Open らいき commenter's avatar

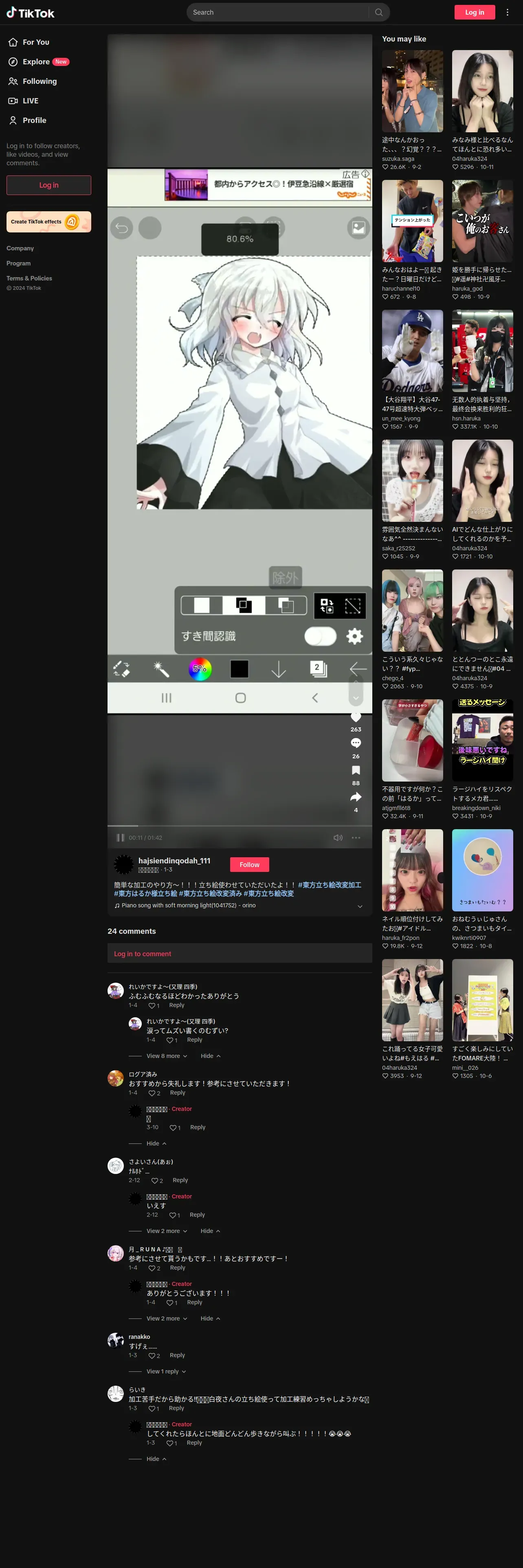click(x=116, y=1394)
